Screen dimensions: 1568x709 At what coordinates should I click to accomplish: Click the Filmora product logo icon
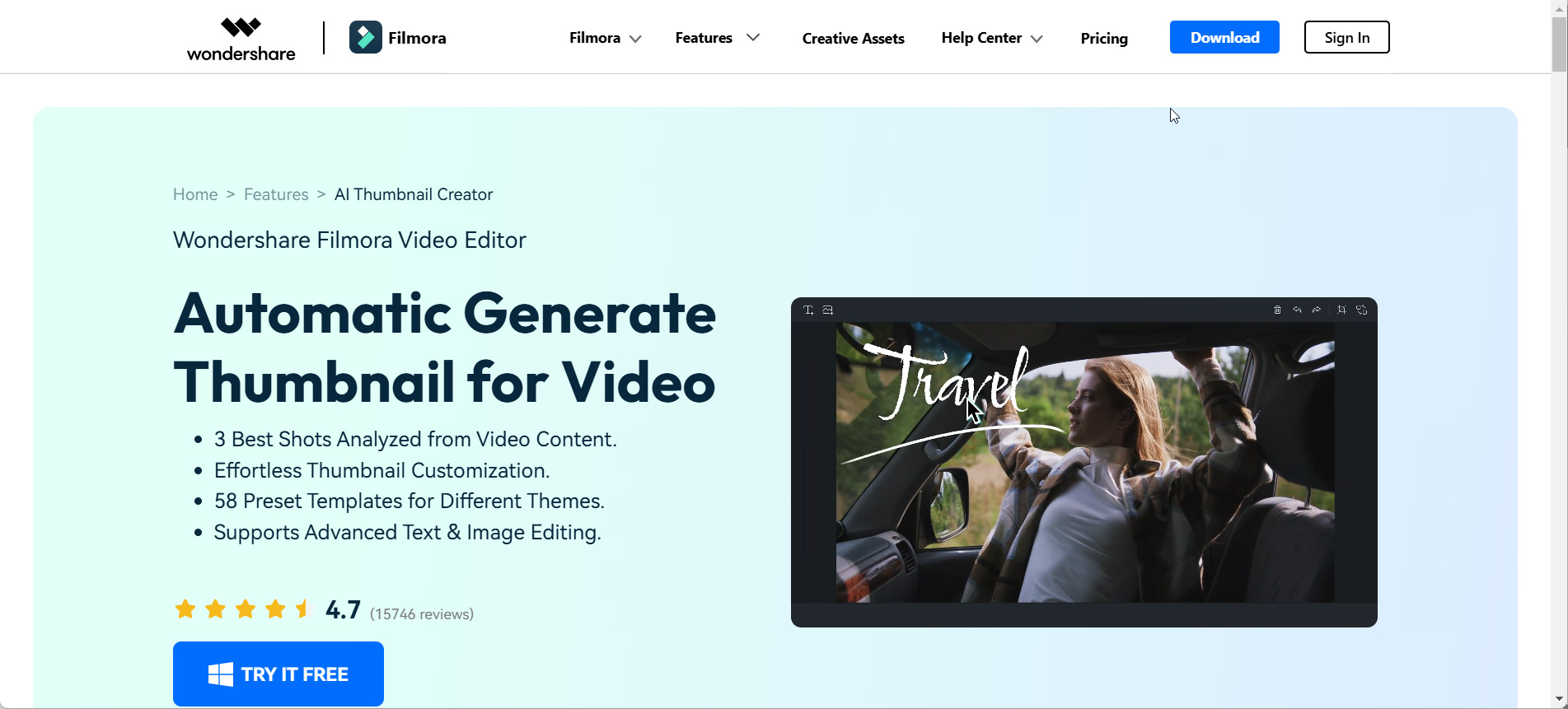point(366,37)
